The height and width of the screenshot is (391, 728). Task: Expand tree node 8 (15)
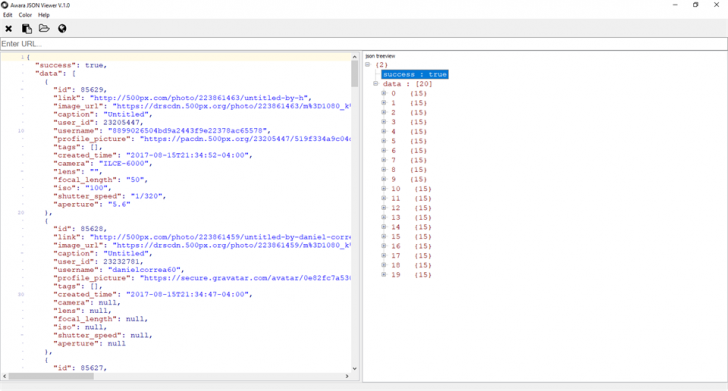pos(384,169)
